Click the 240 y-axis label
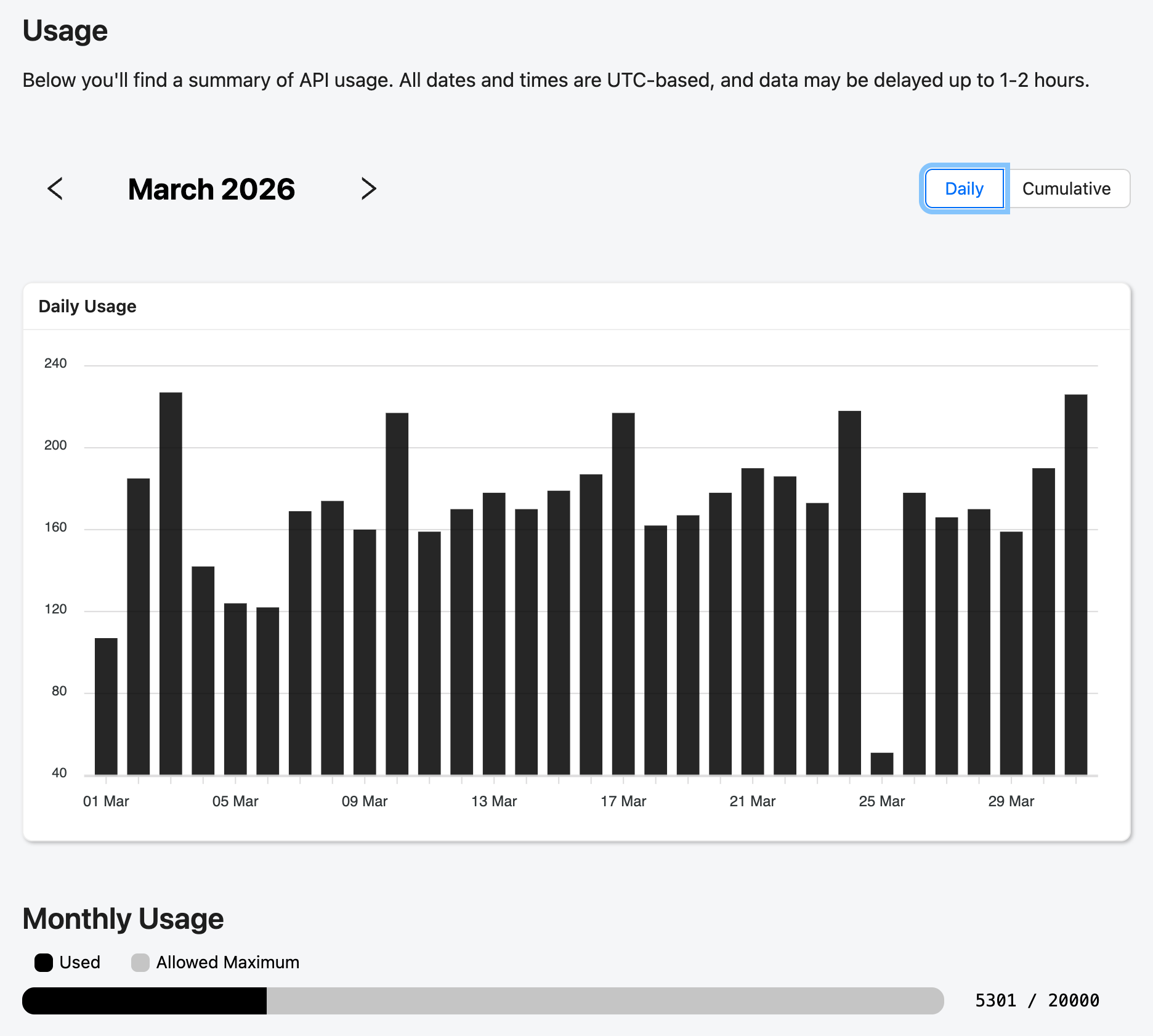 pyautogui.click(x=55, y=363)
